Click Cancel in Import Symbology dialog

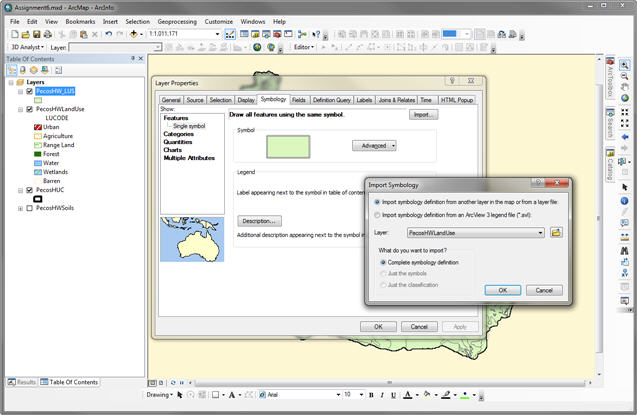coord(544,290)
